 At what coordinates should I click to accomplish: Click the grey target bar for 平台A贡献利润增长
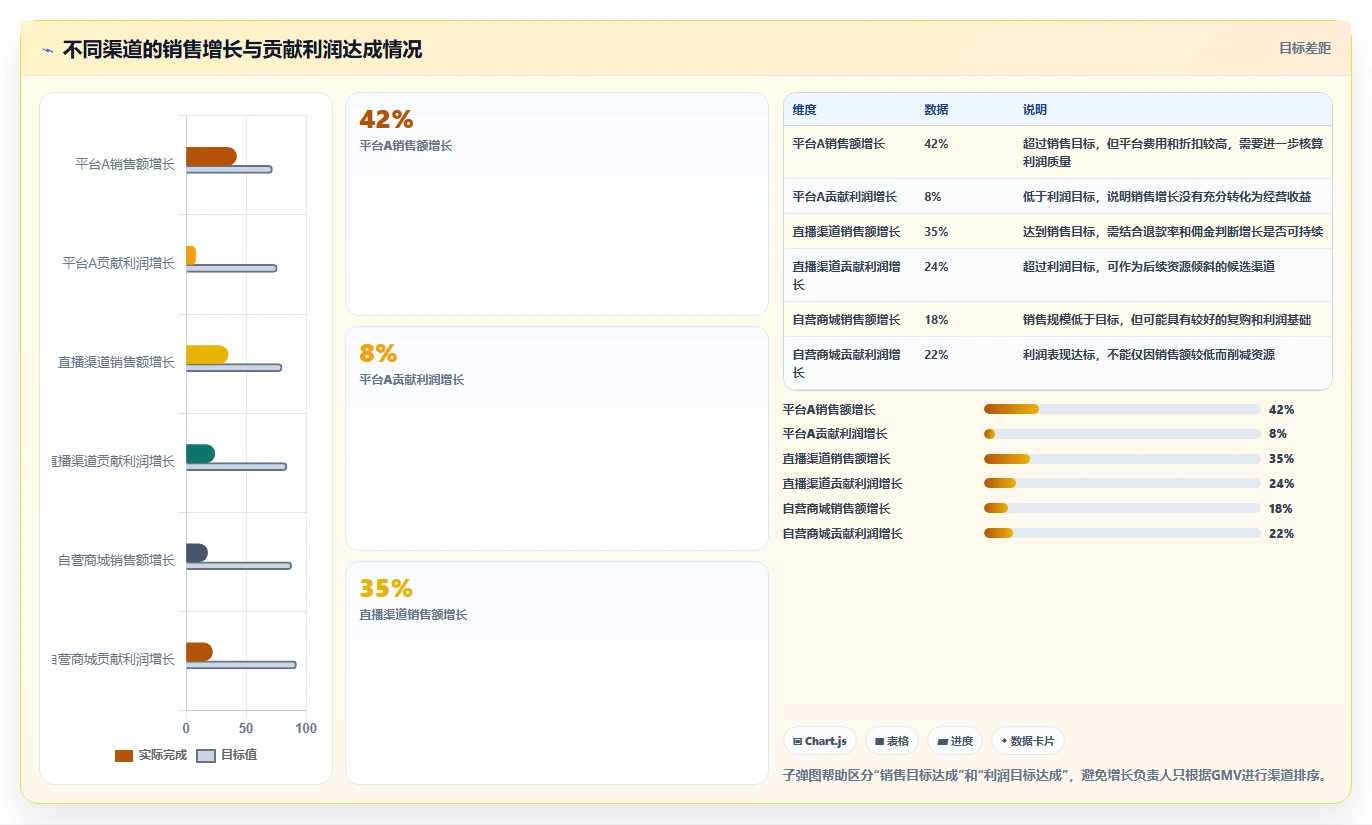(231, 268)
